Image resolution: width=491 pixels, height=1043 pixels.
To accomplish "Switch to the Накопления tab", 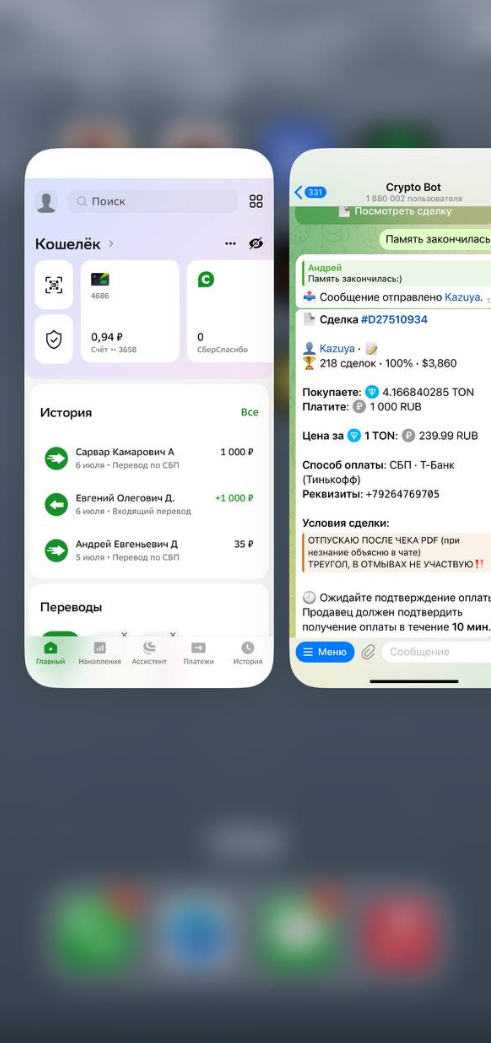I will (x=100, y=653).
